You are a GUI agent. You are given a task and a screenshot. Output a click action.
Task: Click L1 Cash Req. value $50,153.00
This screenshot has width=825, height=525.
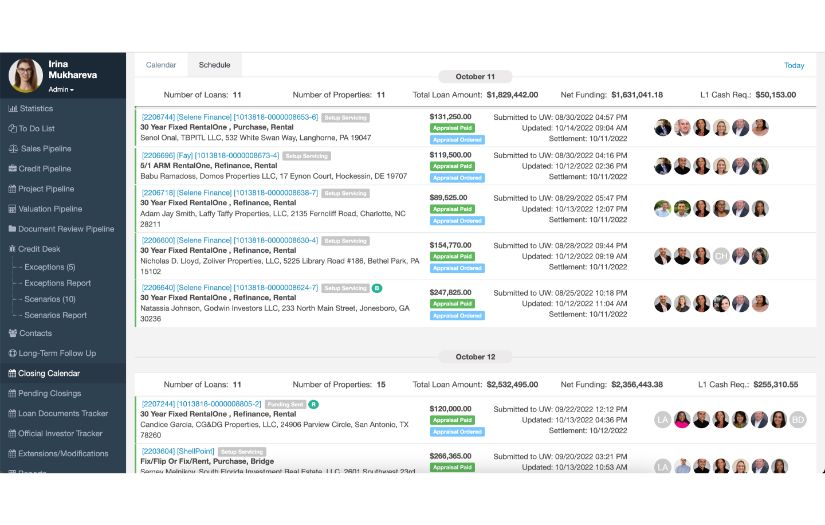pyautogui.click(x=776, y=95)
